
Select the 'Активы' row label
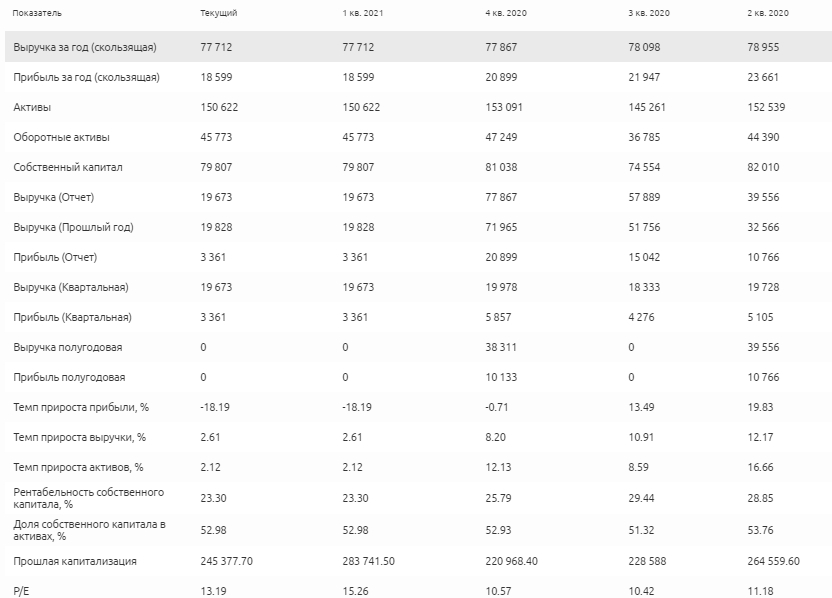click(32, 107)
